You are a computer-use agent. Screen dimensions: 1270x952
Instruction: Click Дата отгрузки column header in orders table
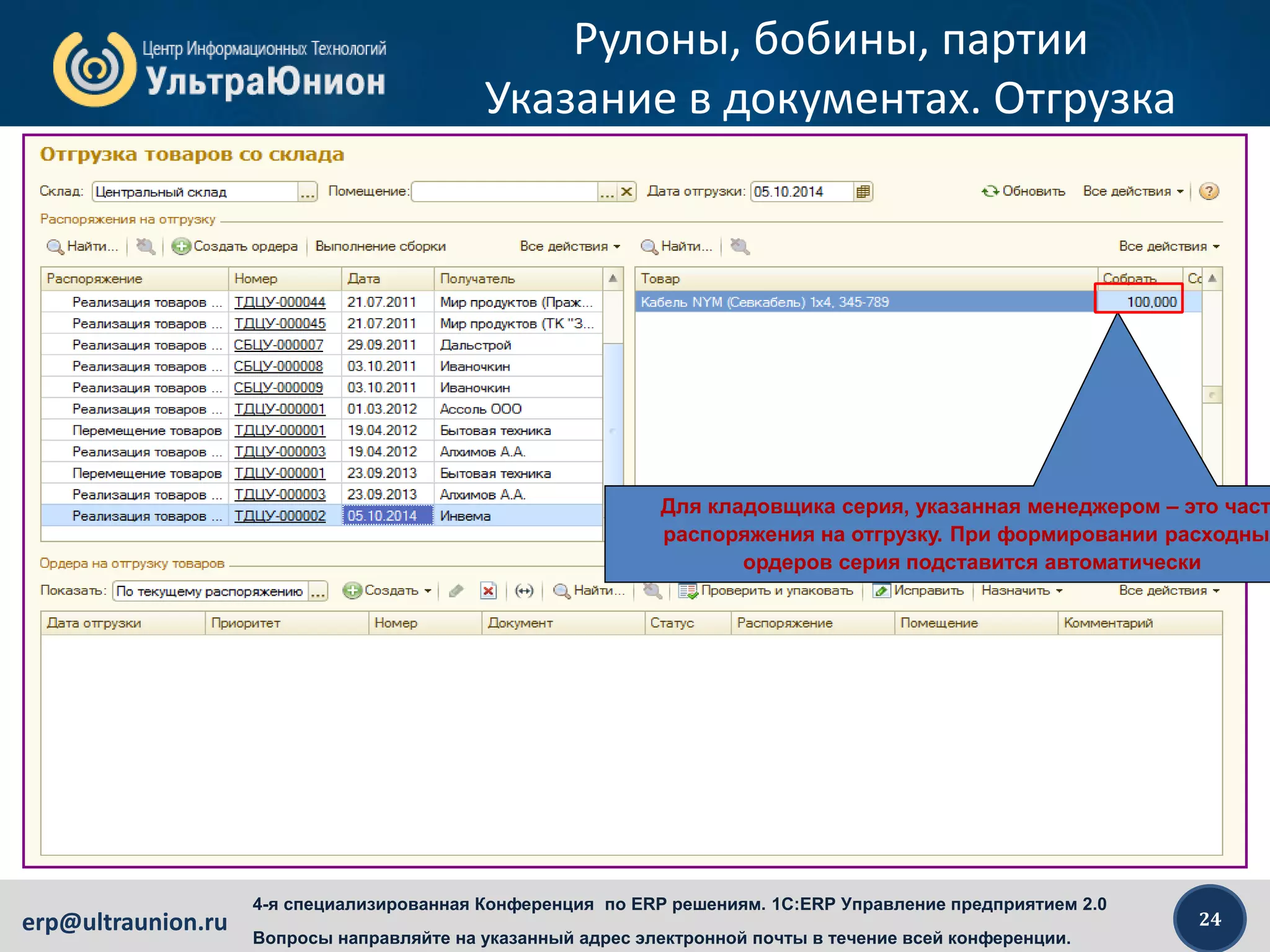[123, 624]
